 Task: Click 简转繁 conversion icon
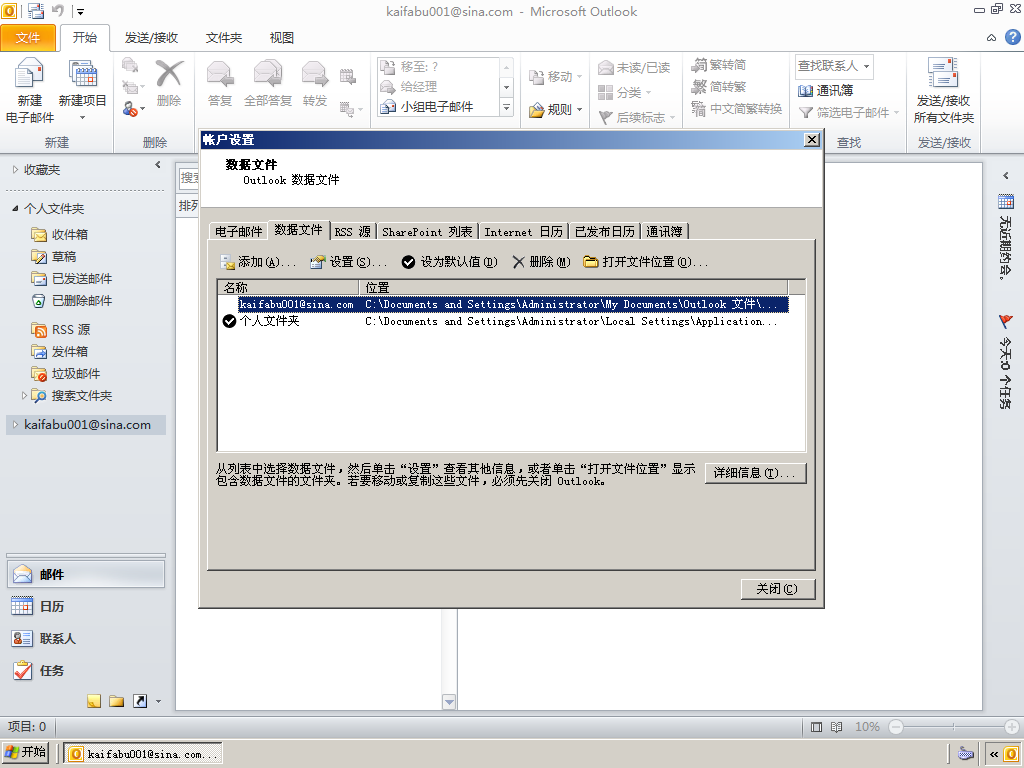pyautogui.click(x=719, y=87)
